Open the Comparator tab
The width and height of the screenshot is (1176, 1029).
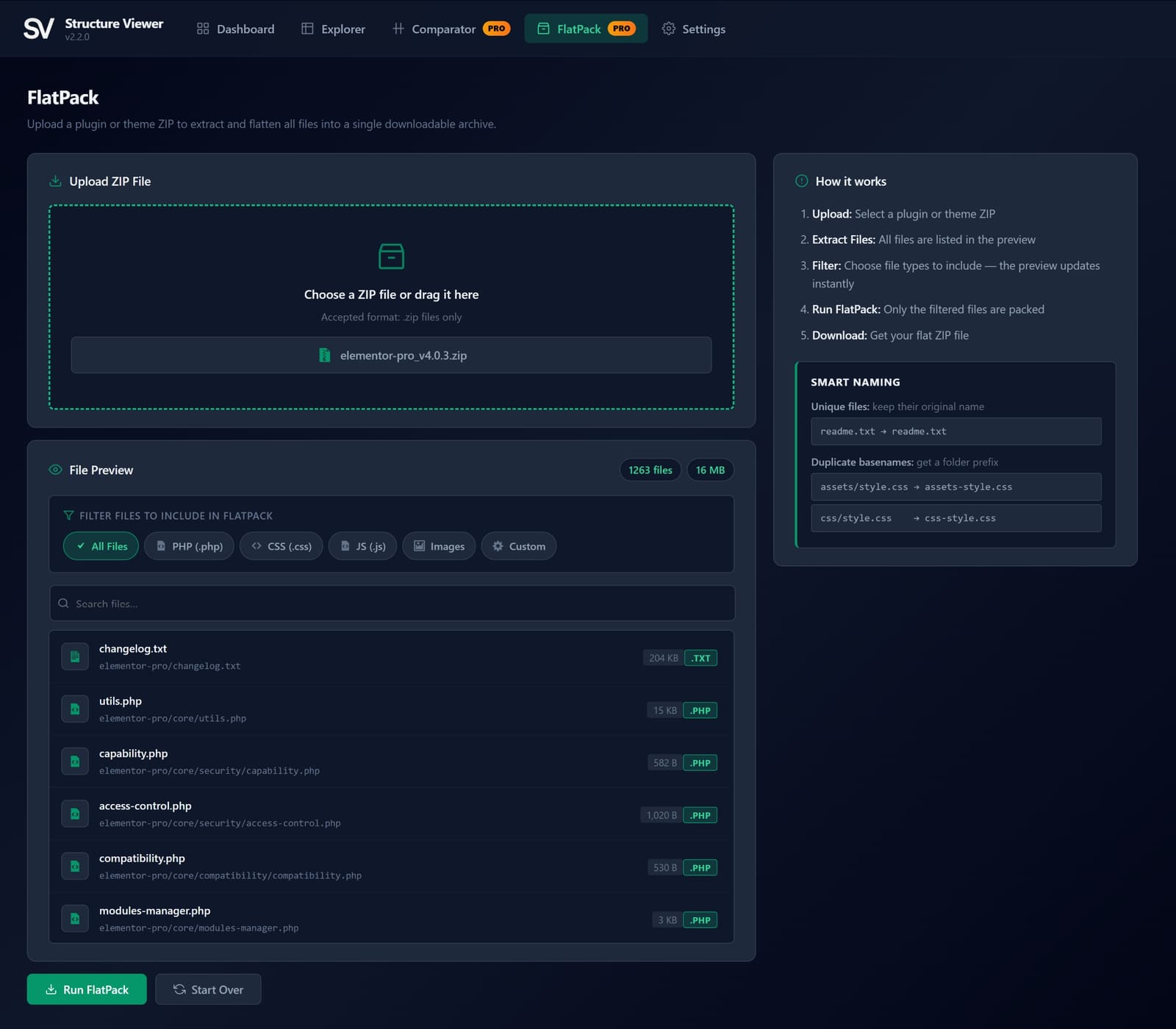[451, 29]
